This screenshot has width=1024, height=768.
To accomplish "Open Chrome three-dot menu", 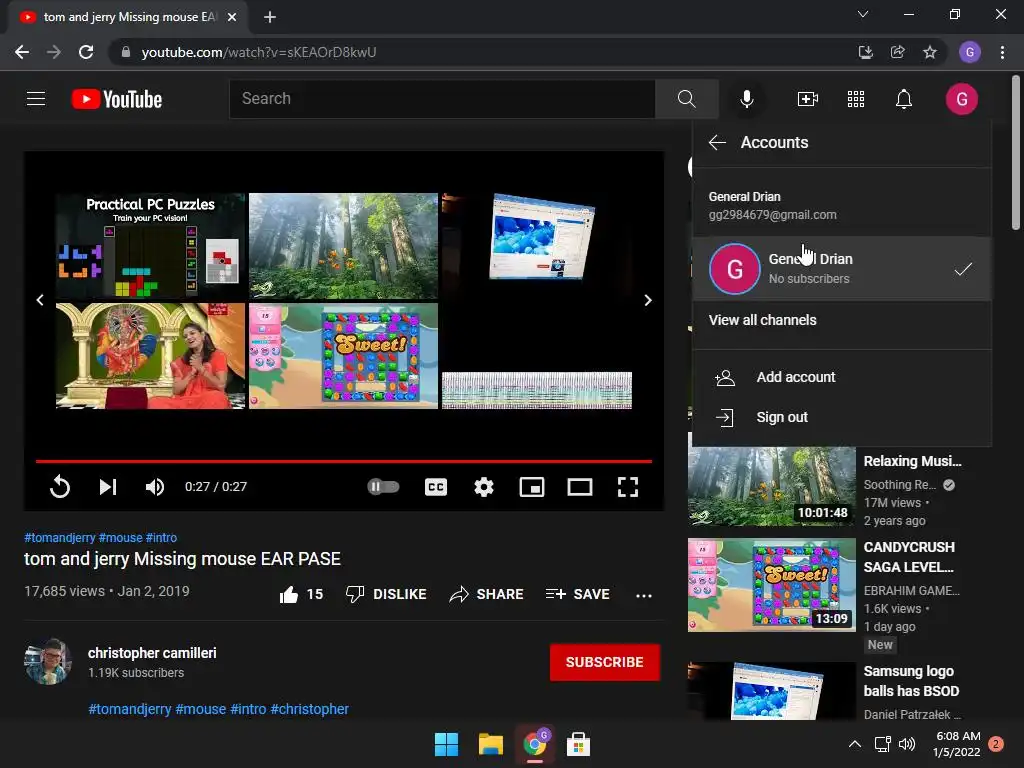I will point(1002,52).
